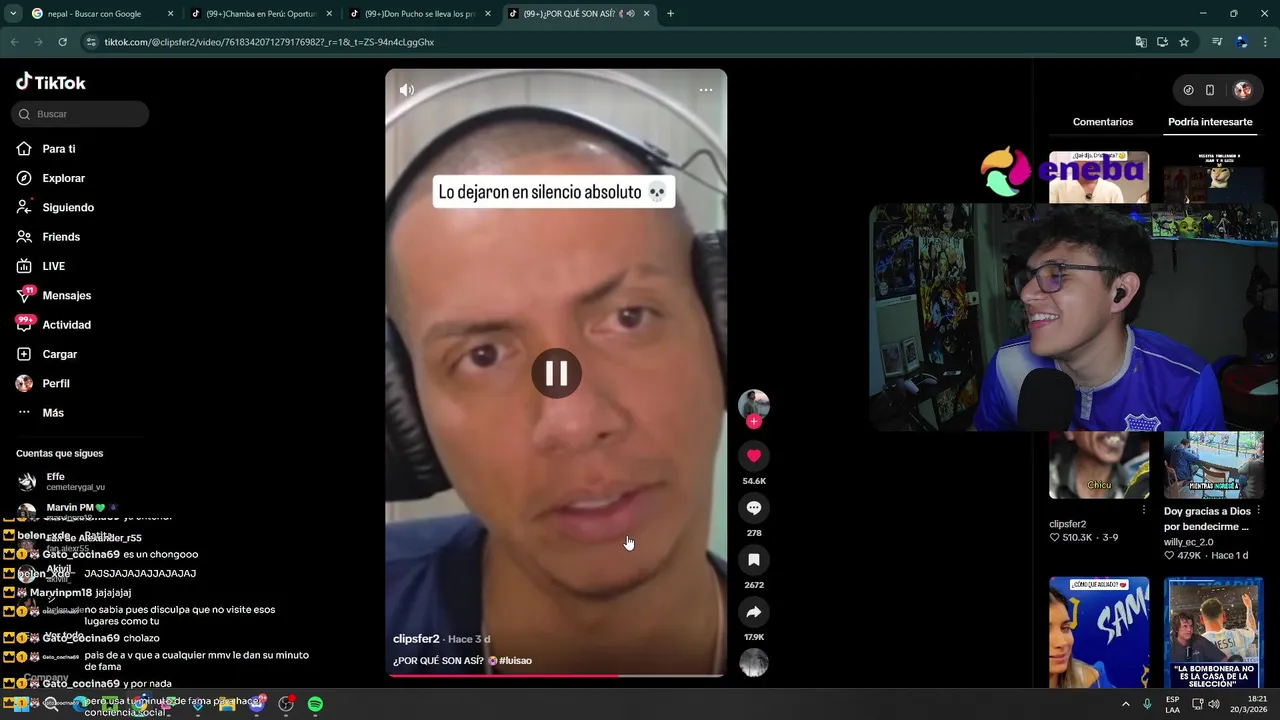
Task: Open clipsfer2 username under the video
Action: point(416,639)
